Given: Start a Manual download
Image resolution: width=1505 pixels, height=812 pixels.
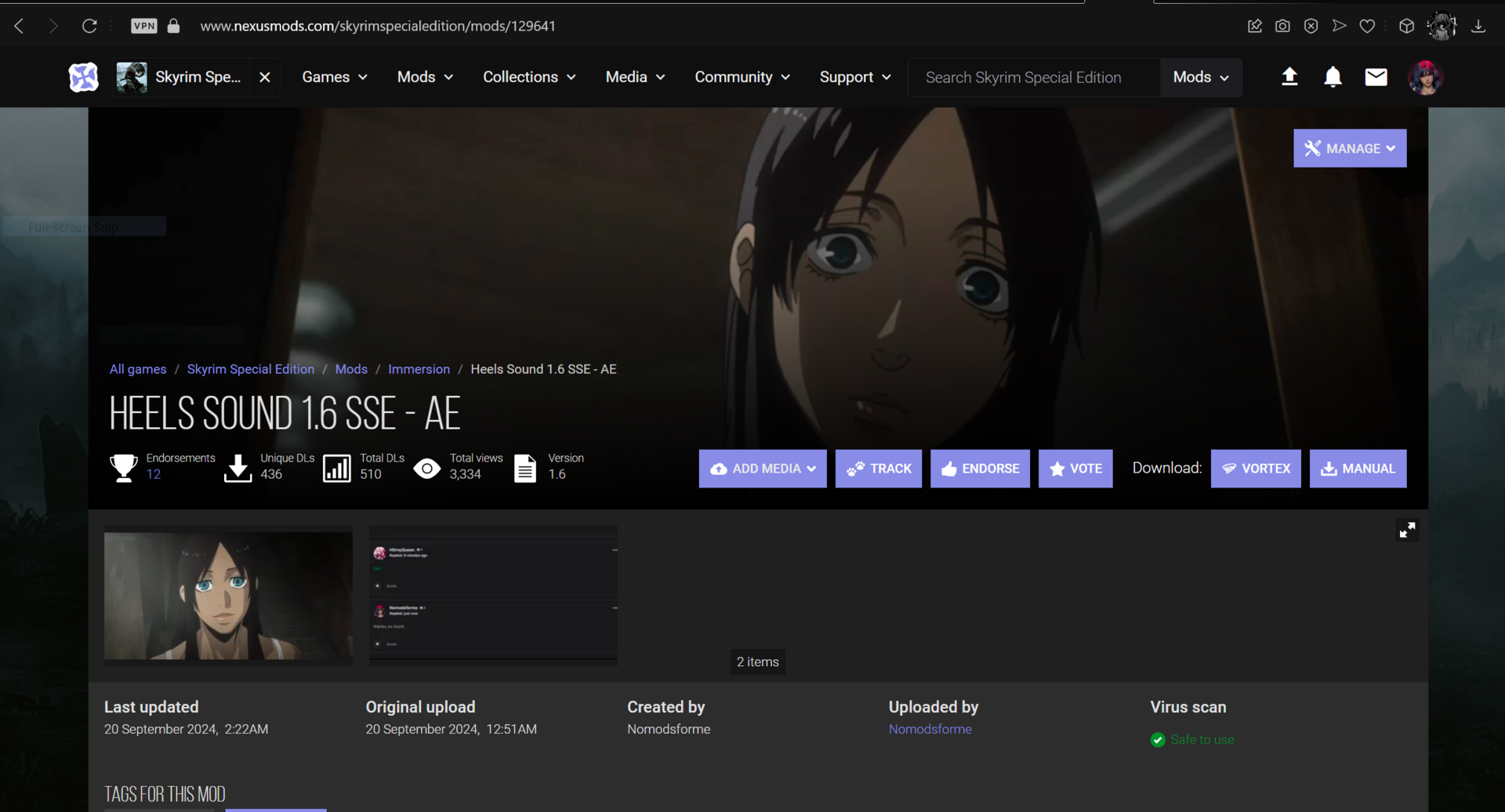Looking at the screenshot, I should click(1358, 469).
